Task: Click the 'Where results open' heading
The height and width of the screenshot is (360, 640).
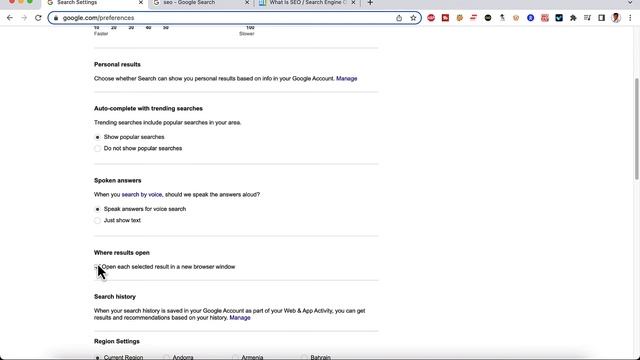Action: (x=122, y=253)
